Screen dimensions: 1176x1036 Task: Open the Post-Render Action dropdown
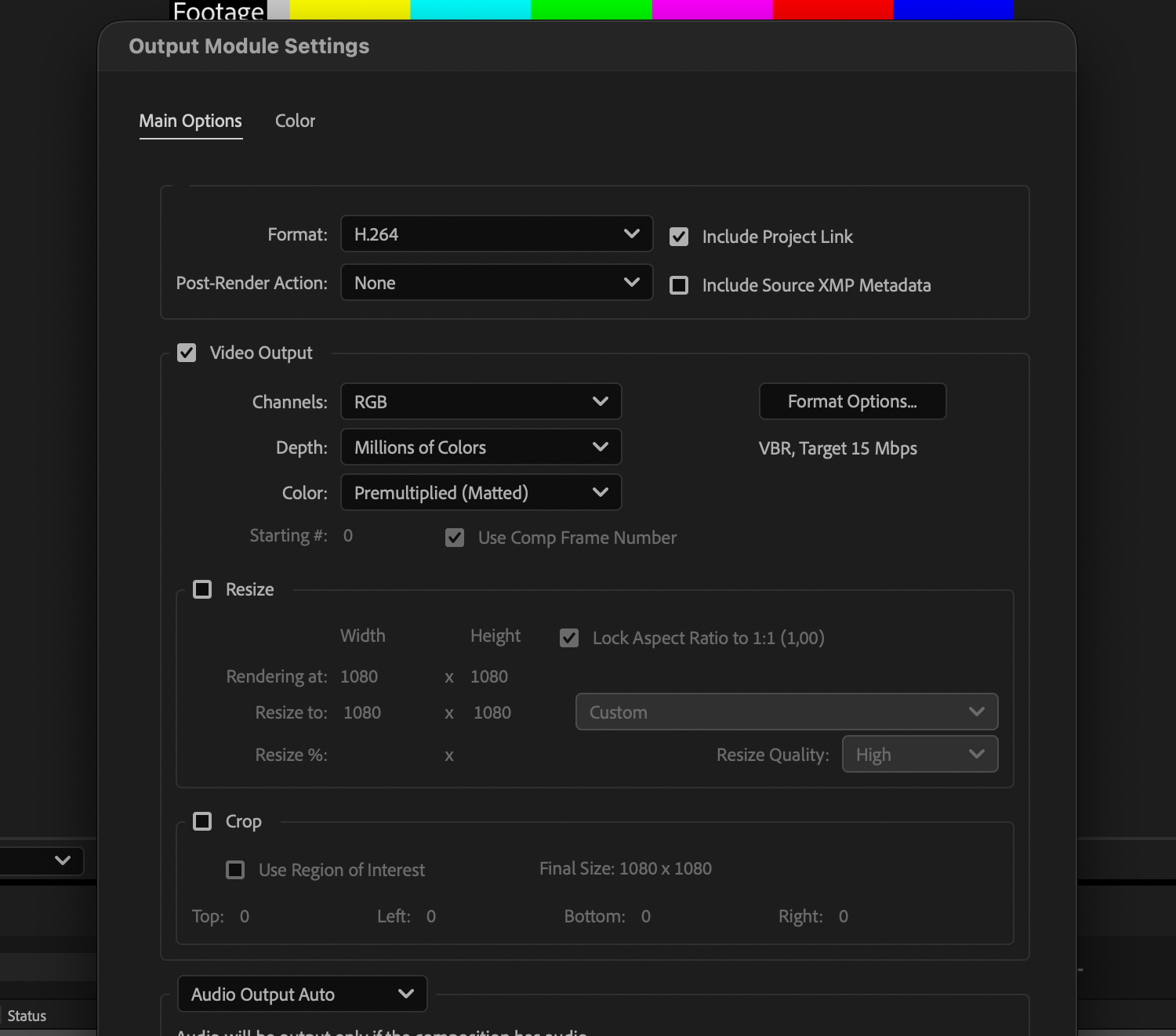pos(497,282)
